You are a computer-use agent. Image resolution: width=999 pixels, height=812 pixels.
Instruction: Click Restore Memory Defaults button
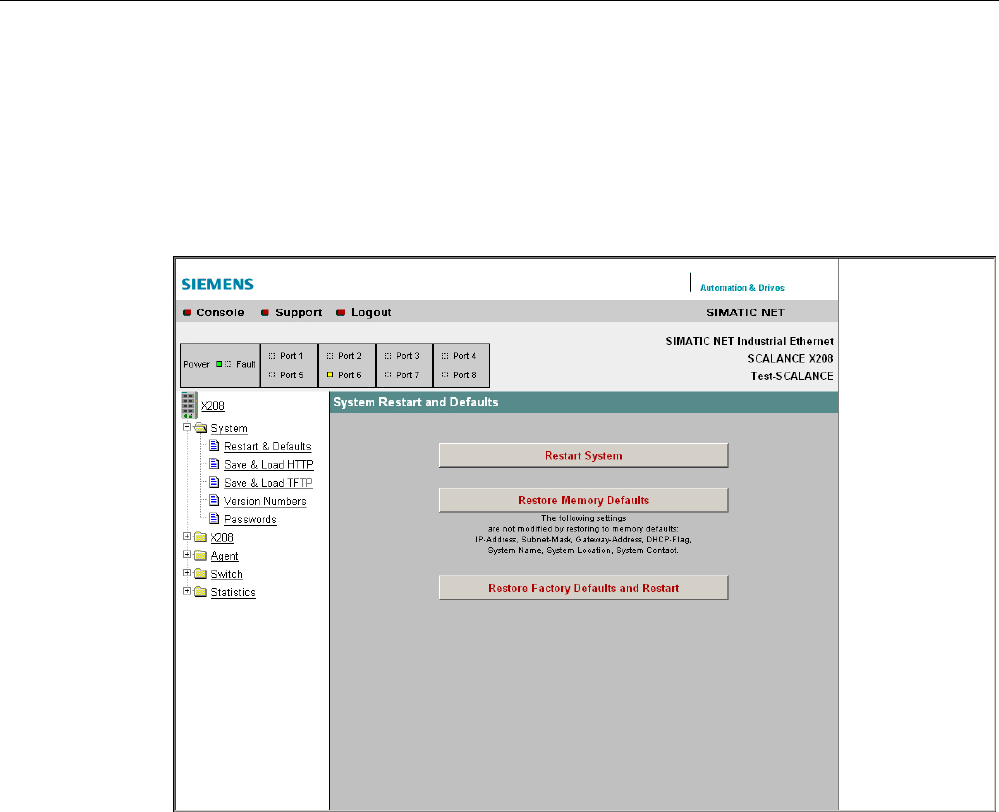(584, 500)
